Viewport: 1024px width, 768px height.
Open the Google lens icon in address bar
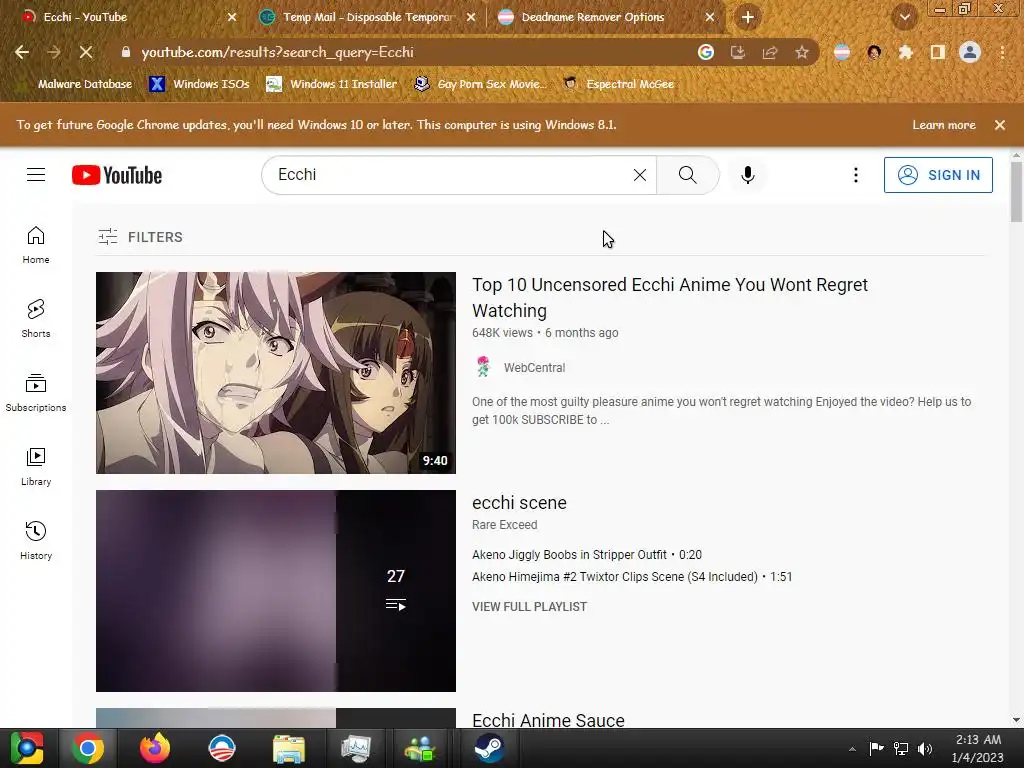coord(705,52)
